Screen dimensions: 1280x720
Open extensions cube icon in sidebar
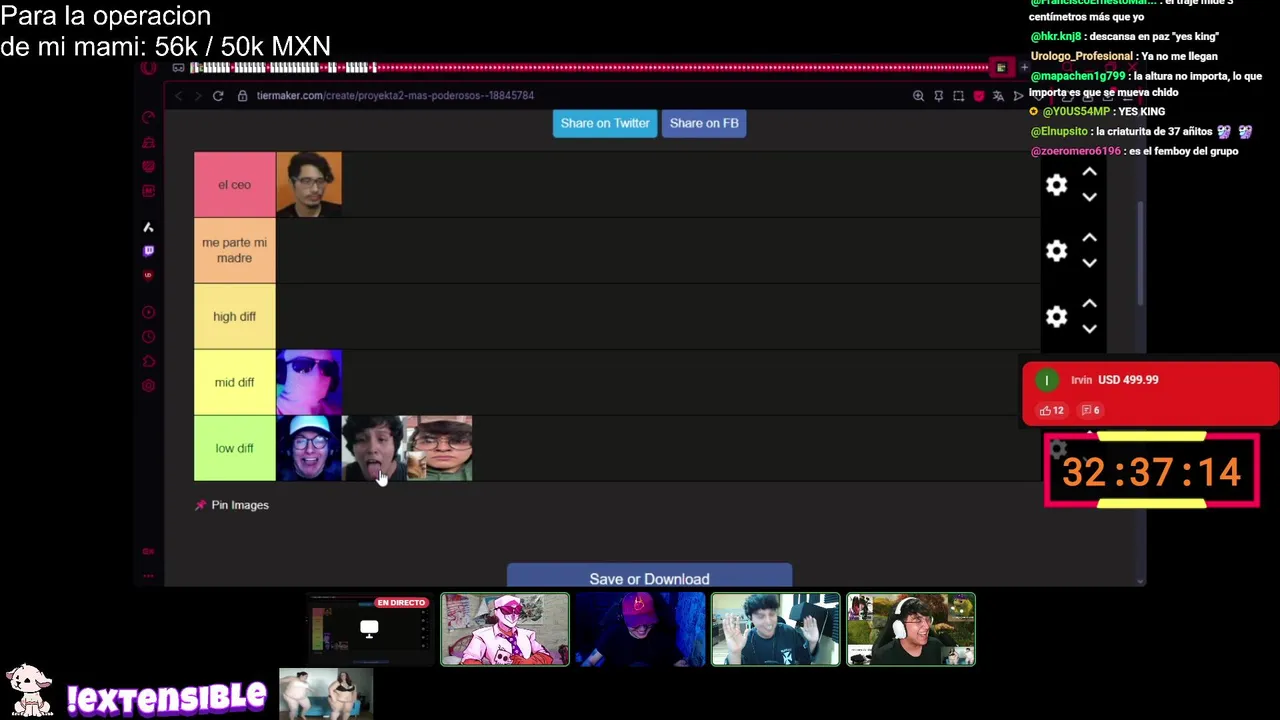point(148,361)
